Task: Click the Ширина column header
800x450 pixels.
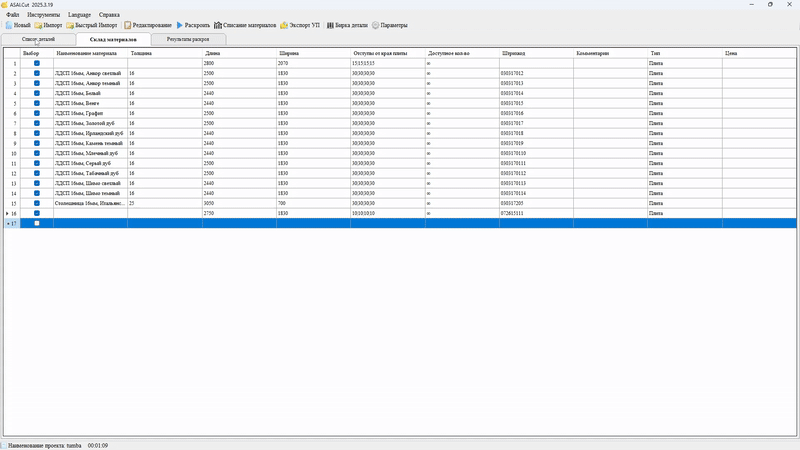Action: [313, 53]
